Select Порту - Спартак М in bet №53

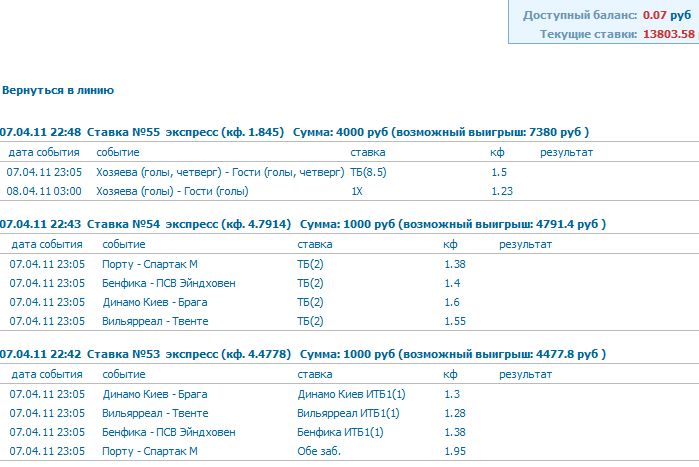pyautogui.click(x=150, y=452)
